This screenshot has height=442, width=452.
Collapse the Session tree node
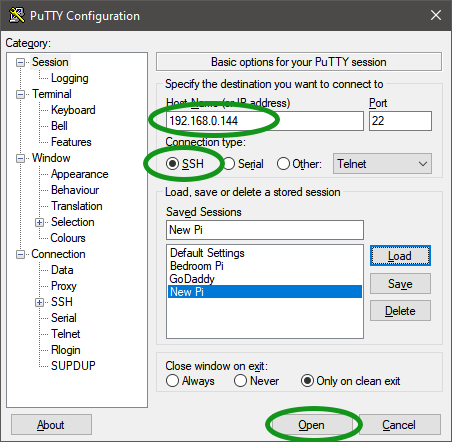click(21, 62)
